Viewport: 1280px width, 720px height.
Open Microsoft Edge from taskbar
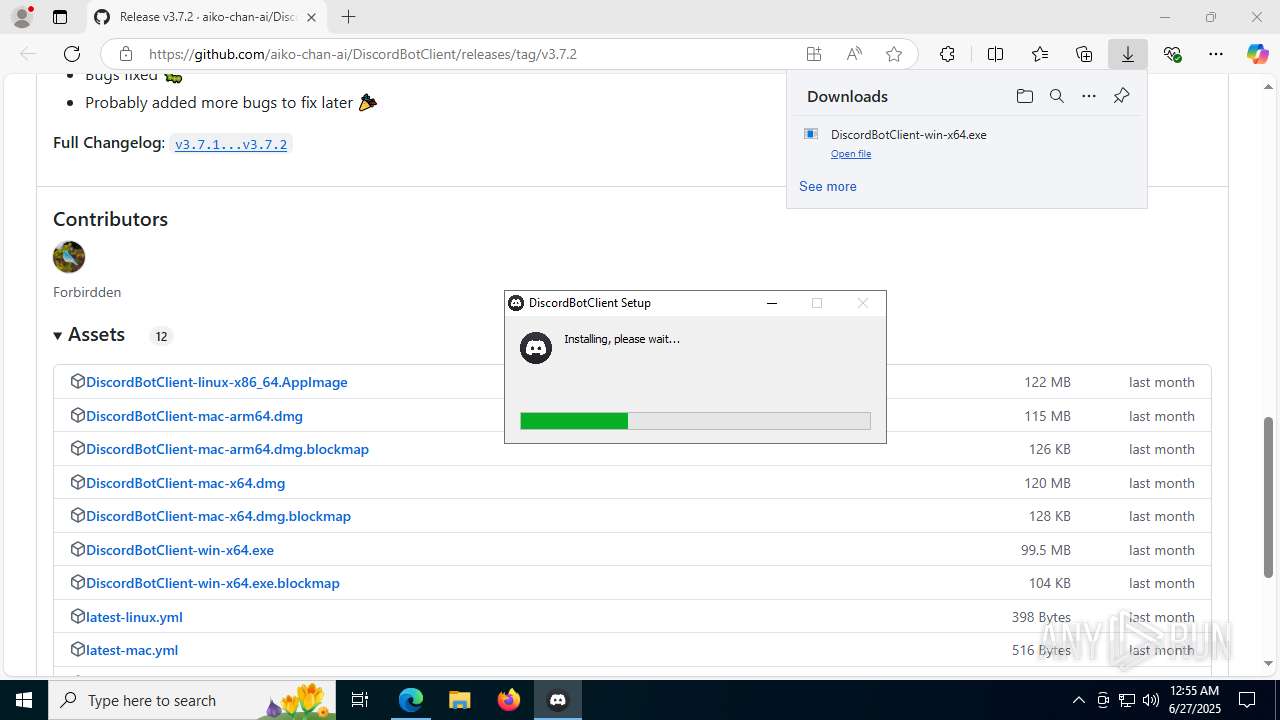pyautogui.click(x=411, y=700)
